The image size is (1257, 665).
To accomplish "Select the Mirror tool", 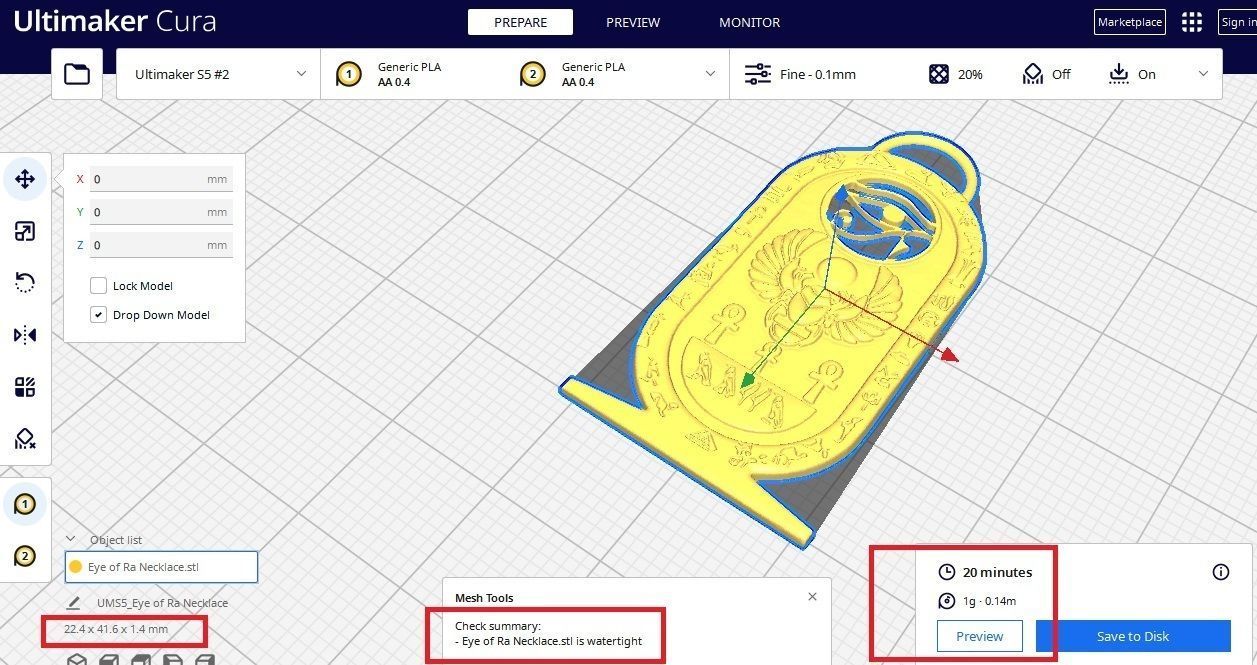I will 25,335.
